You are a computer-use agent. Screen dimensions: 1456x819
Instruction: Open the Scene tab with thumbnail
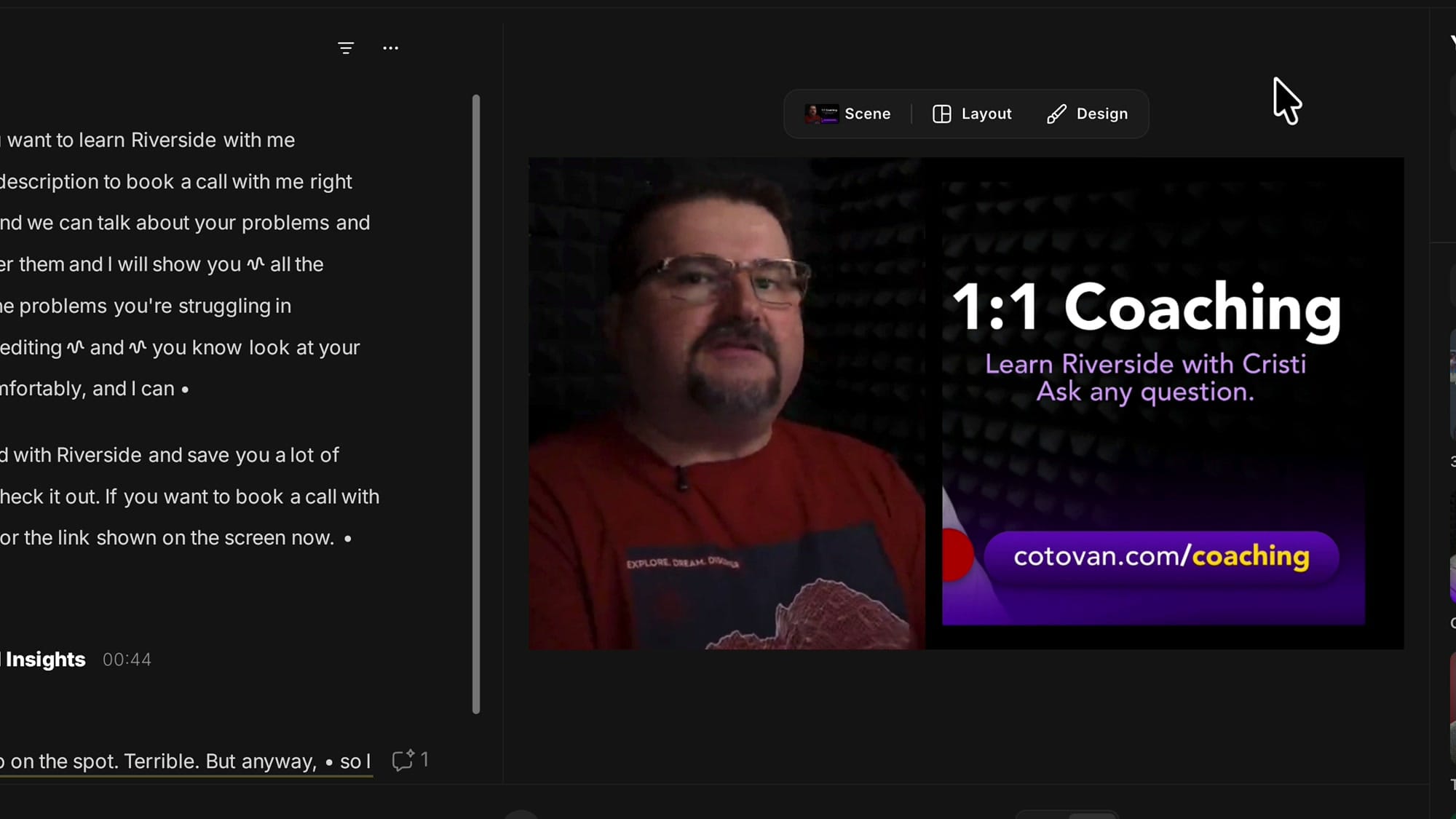click(x=847, y=114)
